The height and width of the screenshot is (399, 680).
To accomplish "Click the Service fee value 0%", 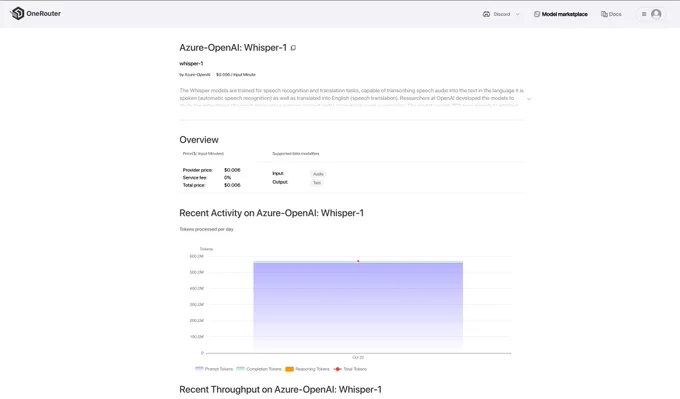I will coord(227,177).
